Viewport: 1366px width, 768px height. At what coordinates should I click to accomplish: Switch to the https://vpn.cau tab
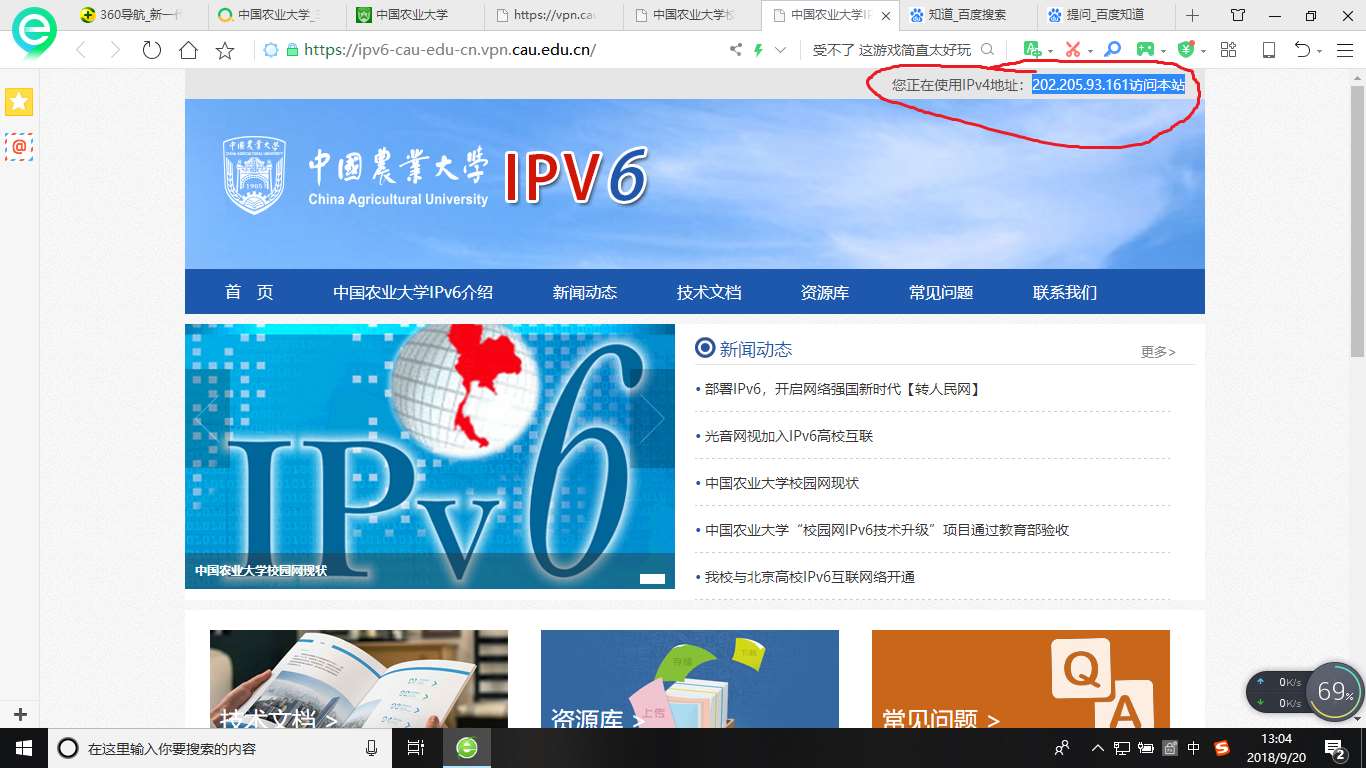click(x=556, y=15)
